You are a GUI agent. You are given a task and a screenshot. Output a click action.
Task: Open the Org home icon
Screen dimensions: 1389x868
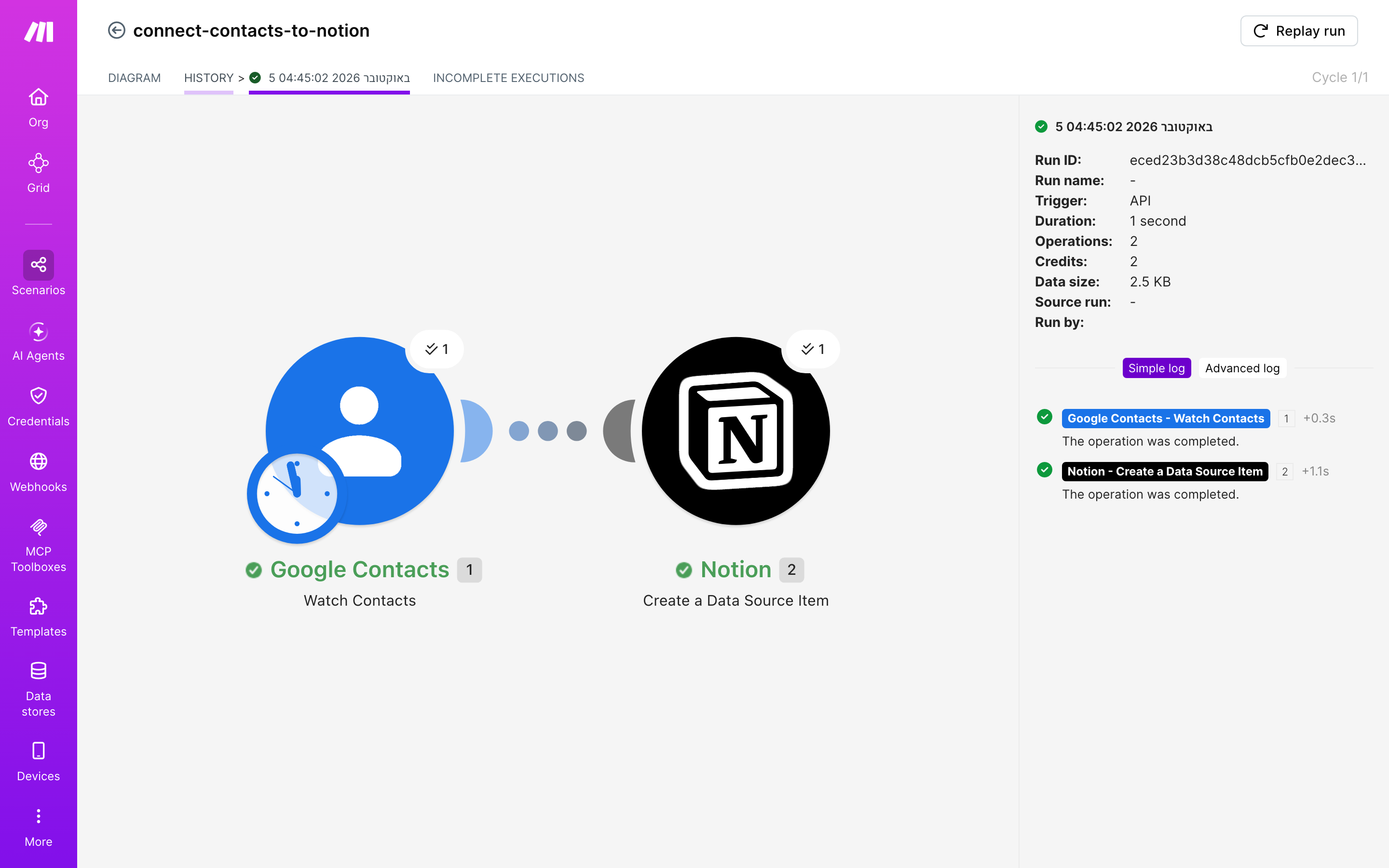point(39,97)
